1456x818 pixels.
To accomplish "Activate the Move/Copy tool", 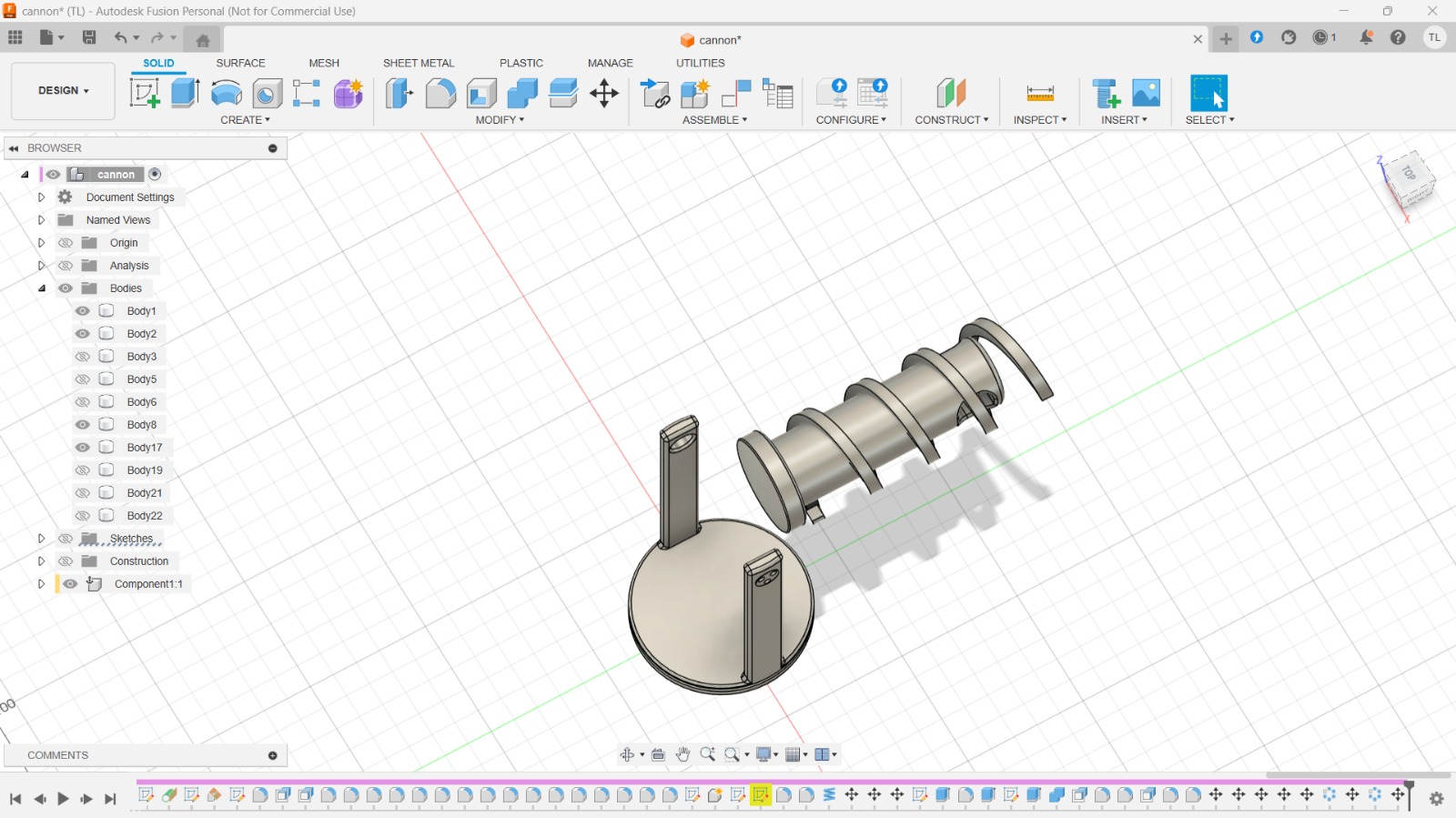I will coord(604,93).
